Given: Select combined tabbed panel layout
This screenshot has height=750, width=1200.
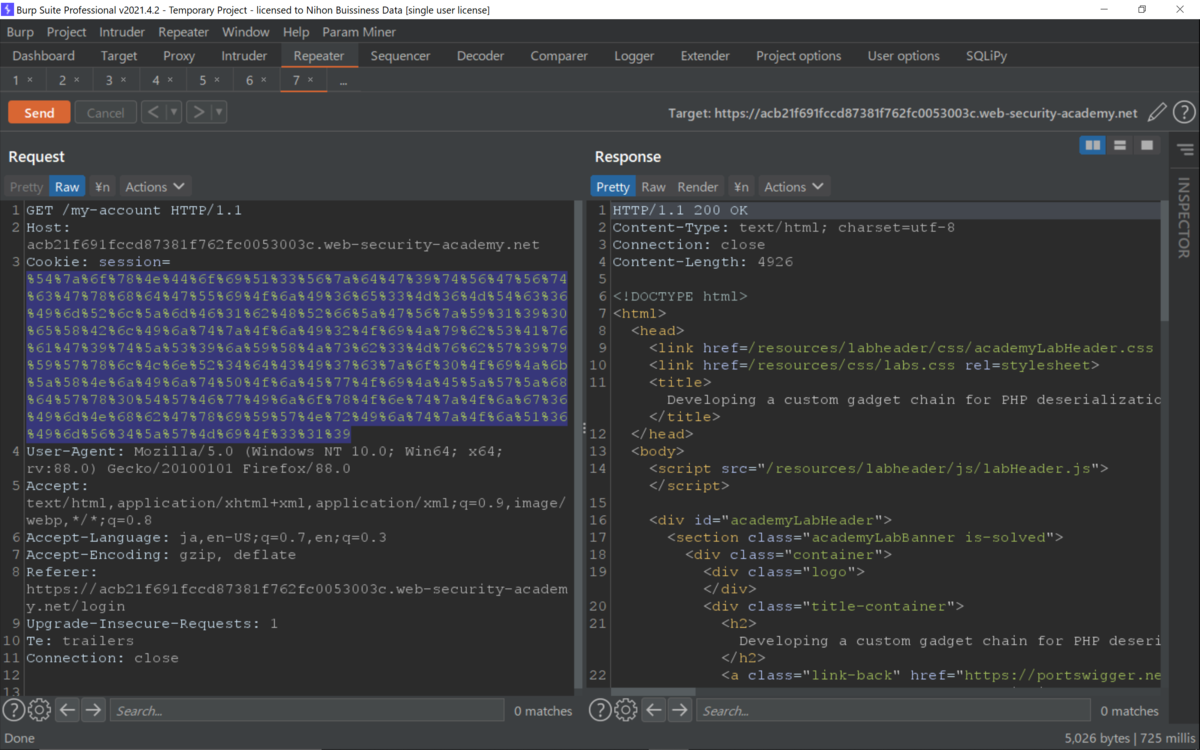Looking at the screenshot, I should point(1147,146).
